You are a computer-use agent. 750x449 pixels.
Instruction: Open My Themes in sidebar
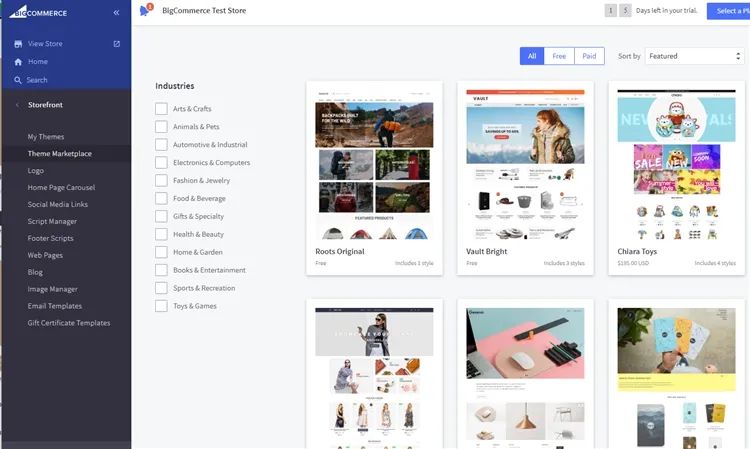coord(46,137)
